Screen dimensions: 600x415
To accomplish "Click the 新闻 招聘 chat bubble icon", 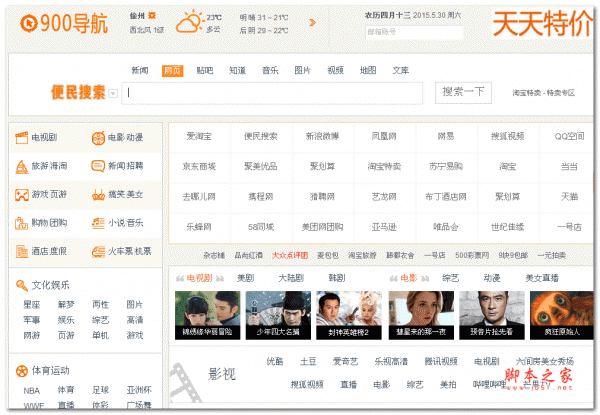I will tap(98, 166).
